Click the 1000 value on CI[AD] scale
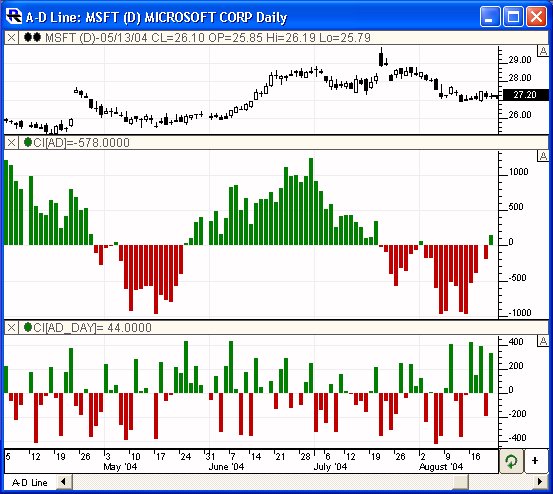Viewport: 553px width, 494px height. click(x=518, y=172)
